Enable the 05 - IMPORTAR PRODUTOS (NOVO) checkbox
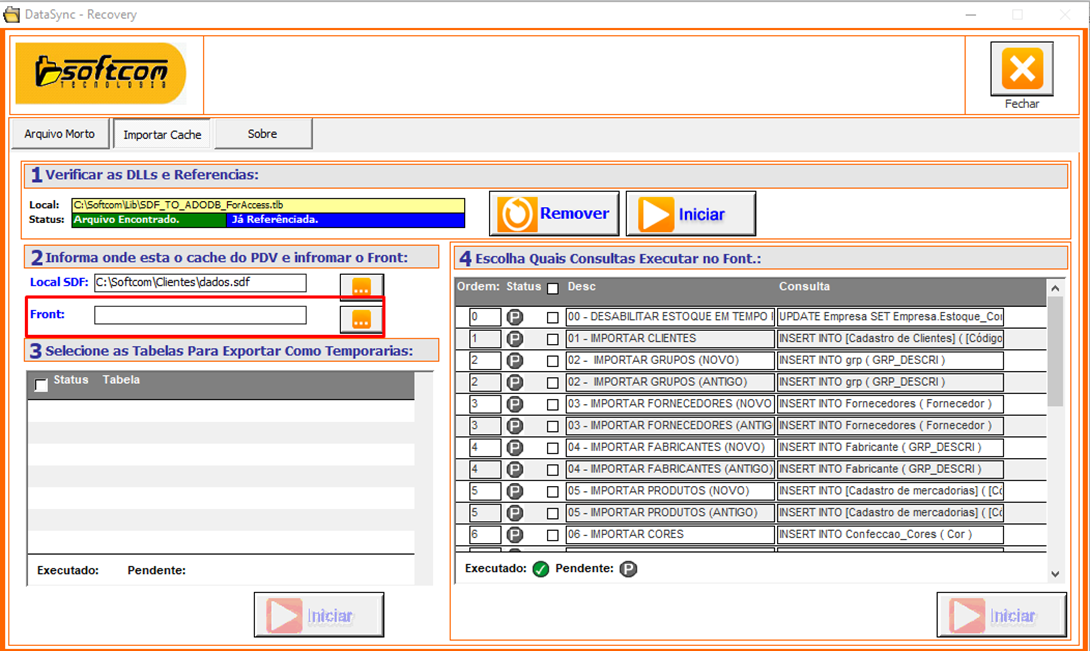 click(x=553, y=491)
